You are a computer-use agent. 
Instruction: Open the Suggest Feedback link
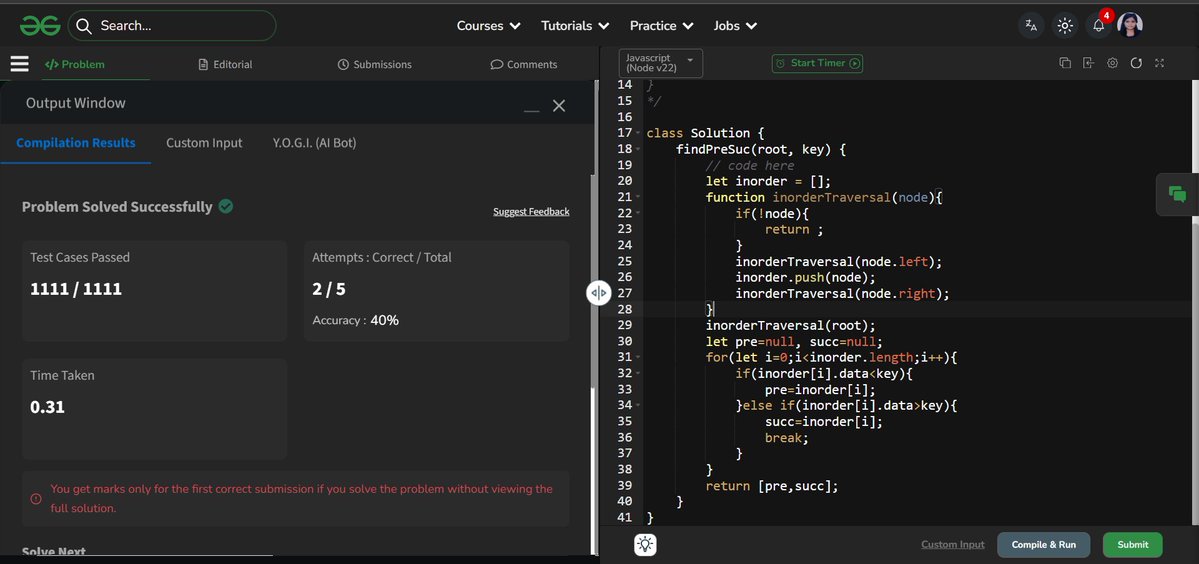[x=531, y=212]
